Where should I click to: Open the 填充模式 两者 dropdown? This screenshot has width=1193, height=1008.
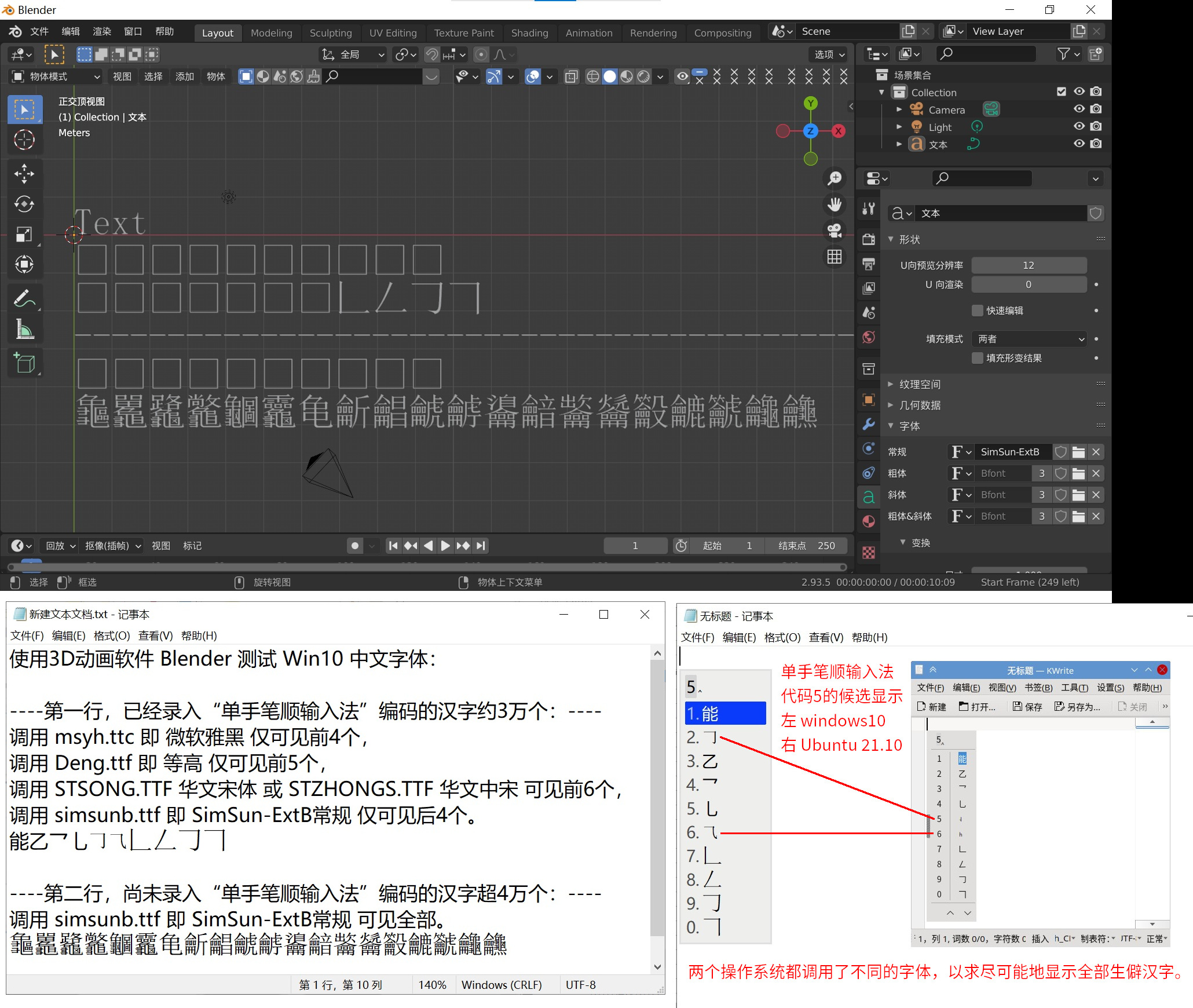pyautogui.click(x=1030, y=339)
